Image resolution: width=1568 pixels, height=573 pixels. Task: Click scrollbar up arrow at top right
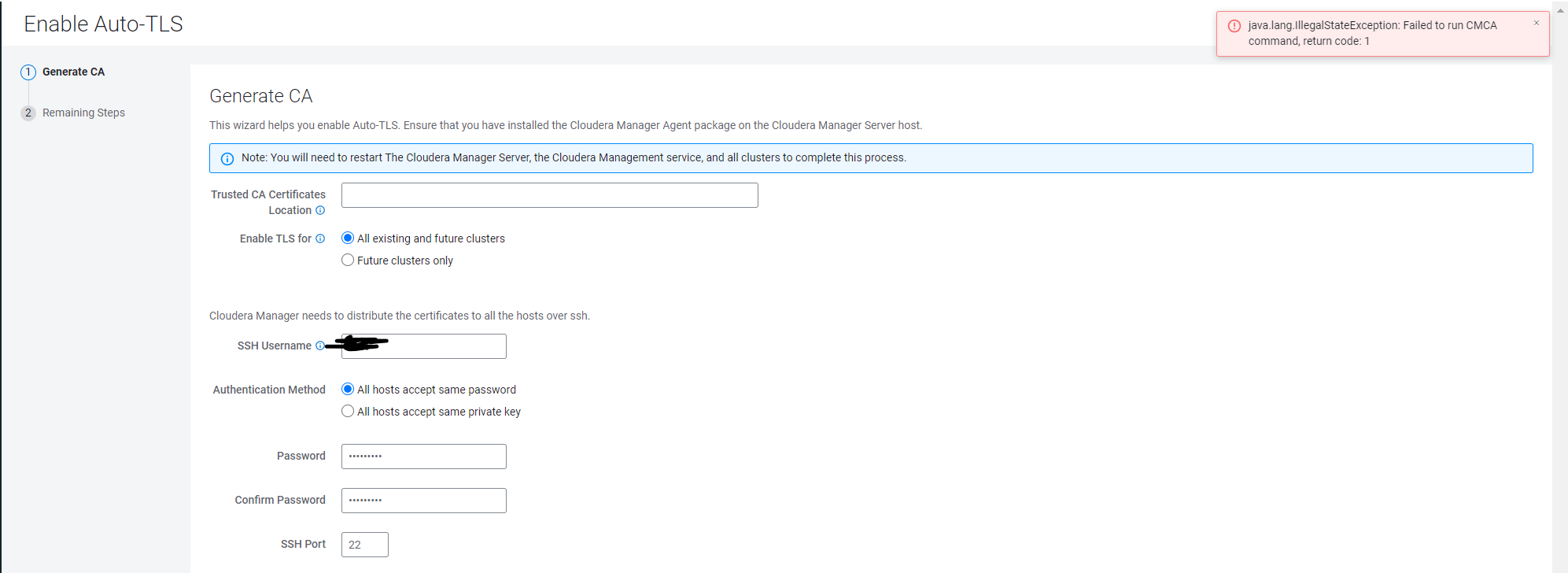[1560, 10]
